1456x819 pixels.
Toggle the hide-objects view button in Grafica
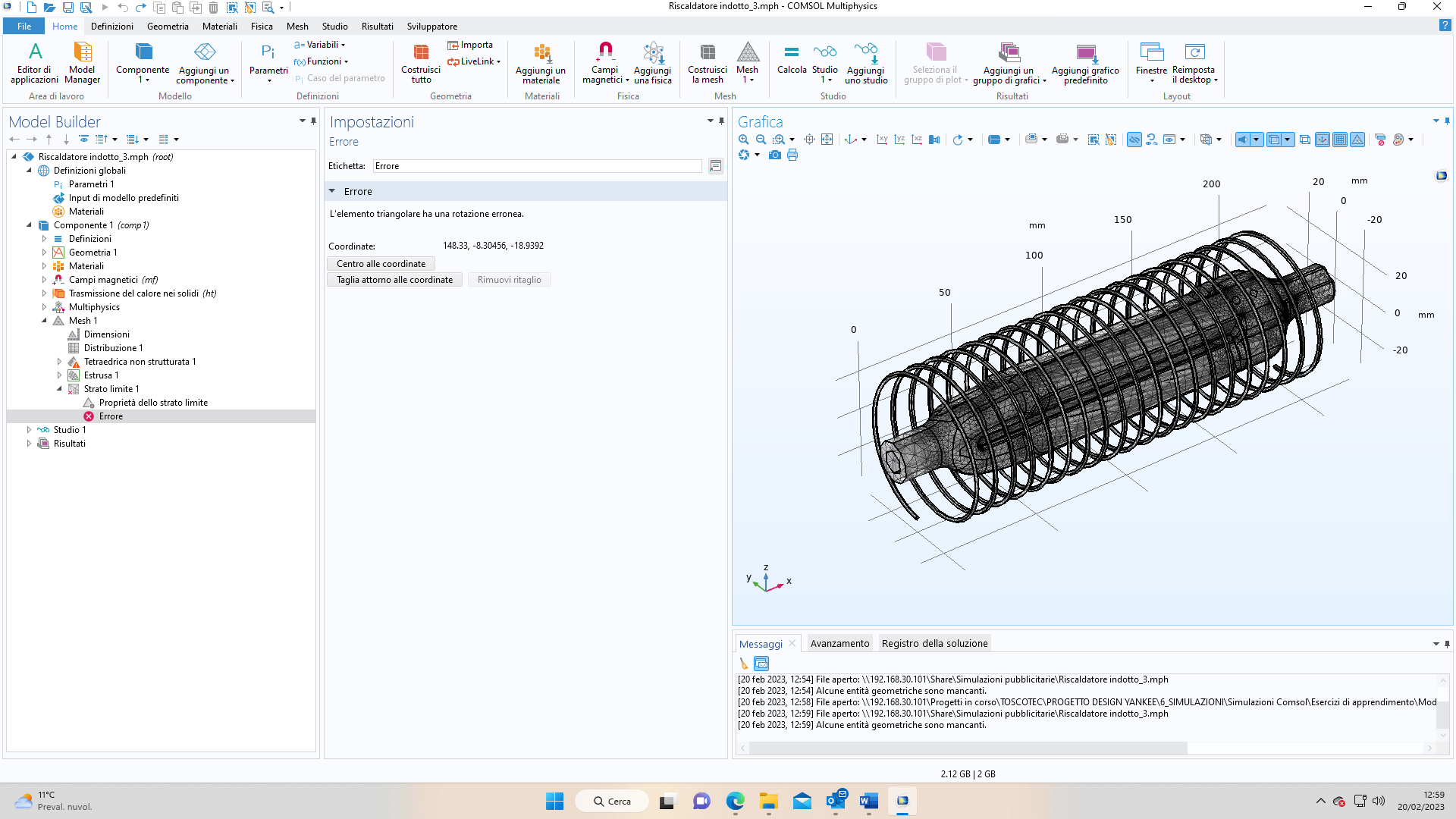1134,140
